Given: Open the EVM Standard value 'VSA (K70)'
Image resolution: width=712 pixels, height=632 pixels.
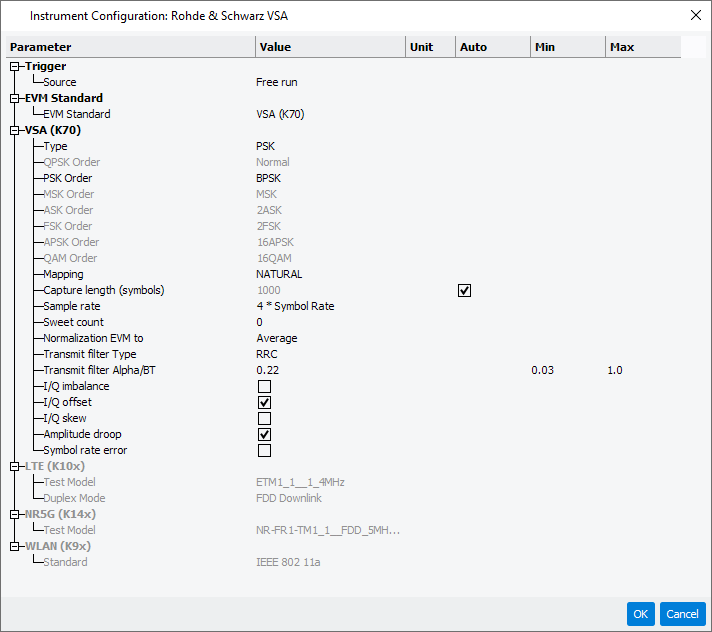Looking at the screenshot, I should pyautogui.click(x=280, y=114).
